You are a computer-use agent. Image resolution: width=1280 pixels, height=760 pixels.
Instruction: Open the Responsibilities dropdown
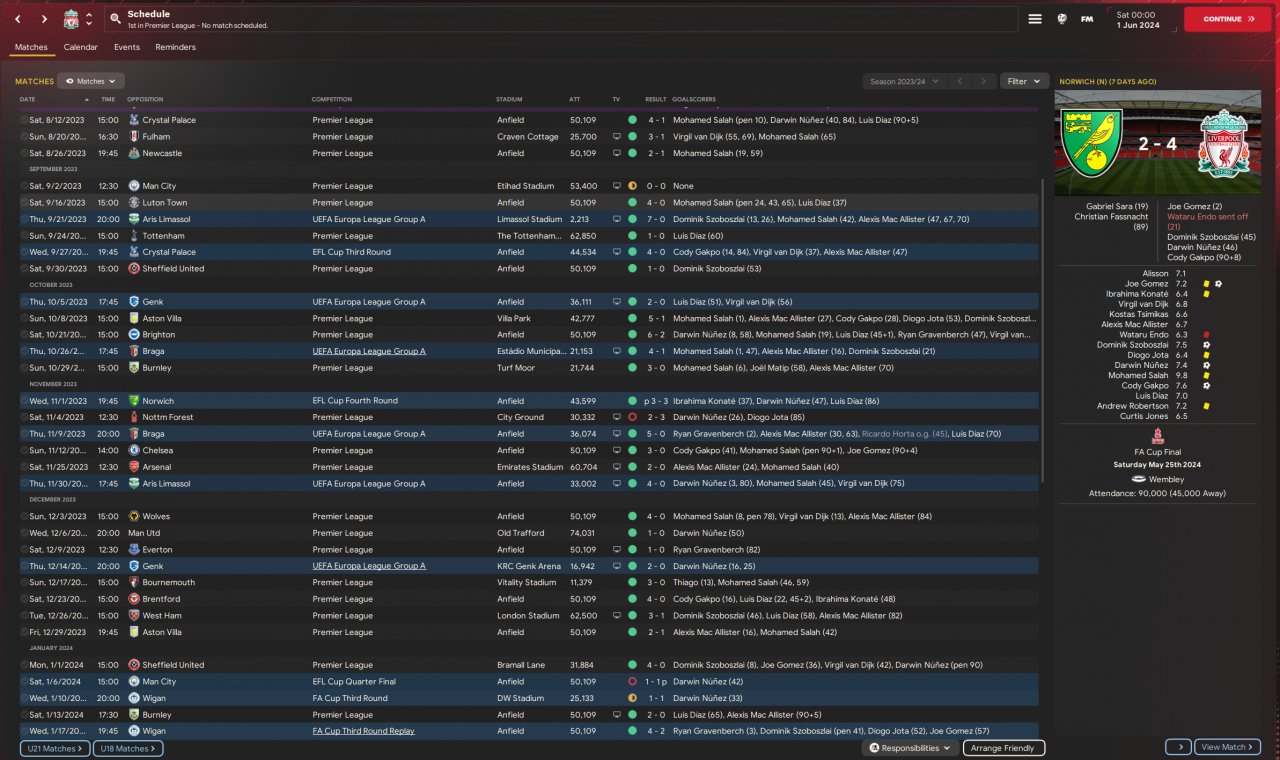910,748
